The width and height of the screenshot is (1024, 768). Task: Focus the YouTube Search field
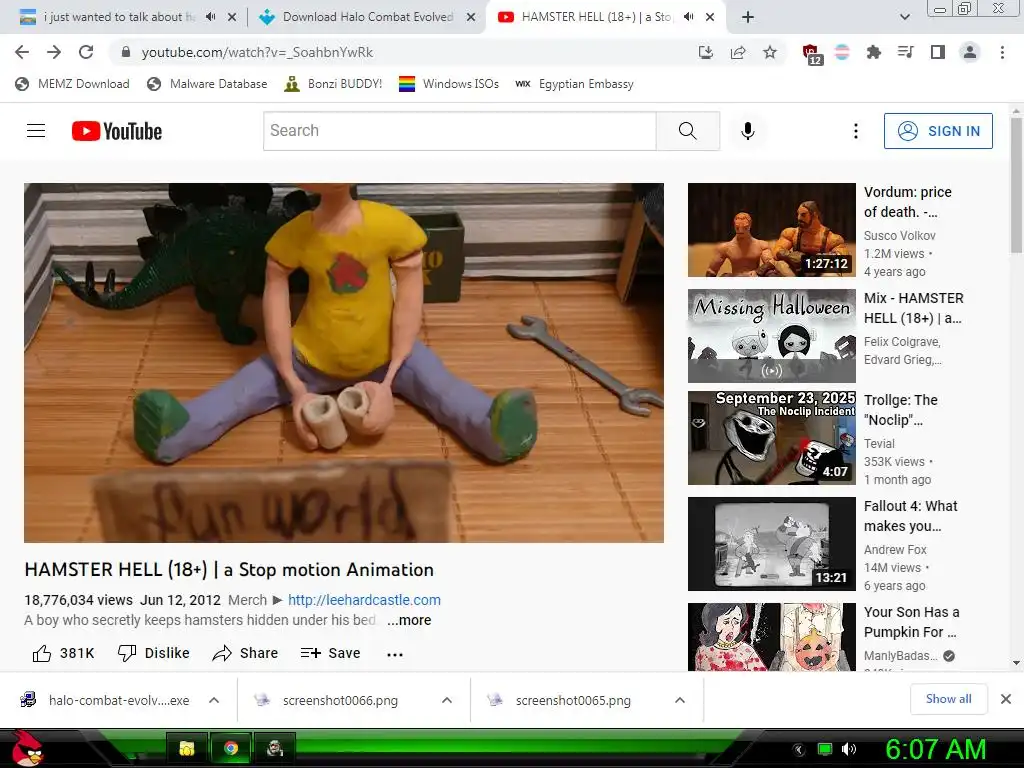(460, 131)
